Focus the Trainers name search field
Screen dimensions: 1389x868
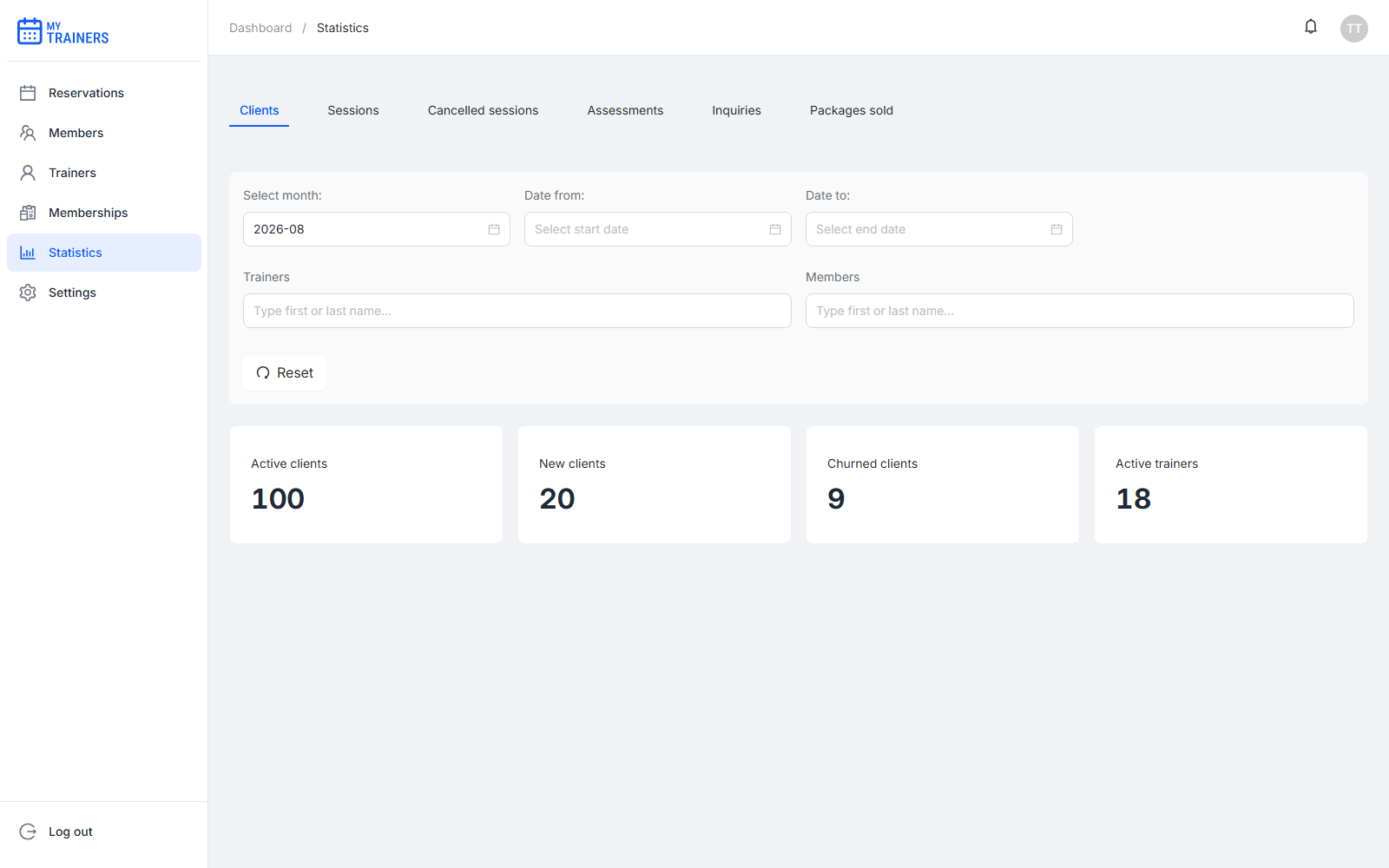coord(517,311)
